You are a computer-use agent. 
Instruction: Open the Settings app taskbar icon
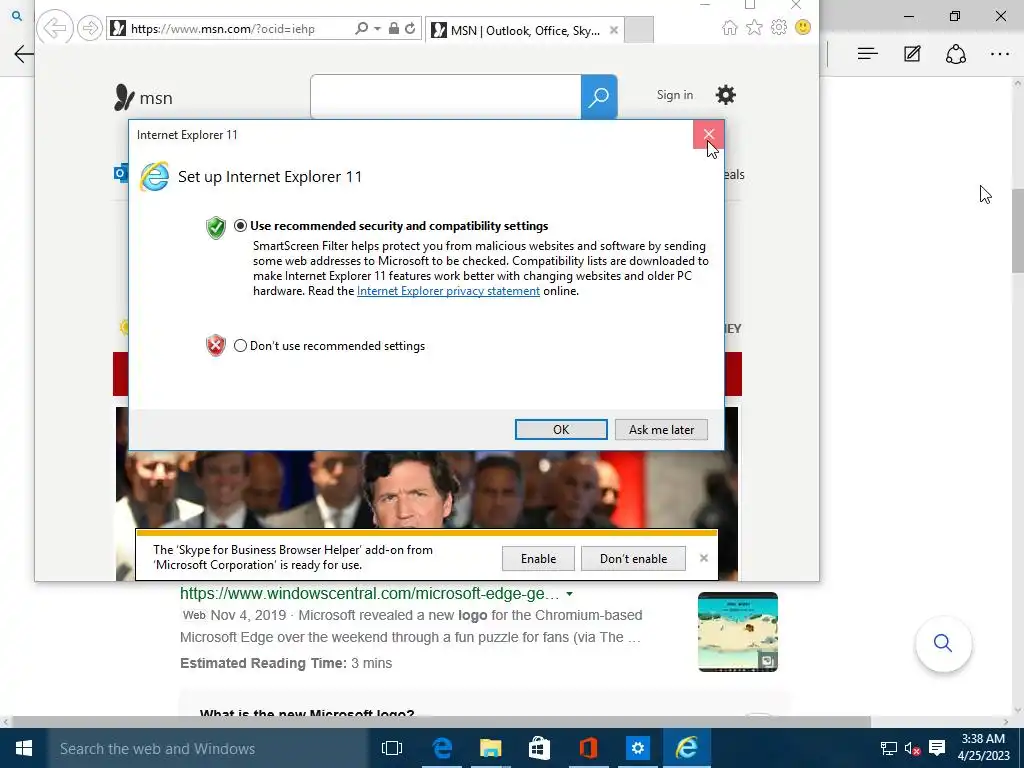pos(637,748)
